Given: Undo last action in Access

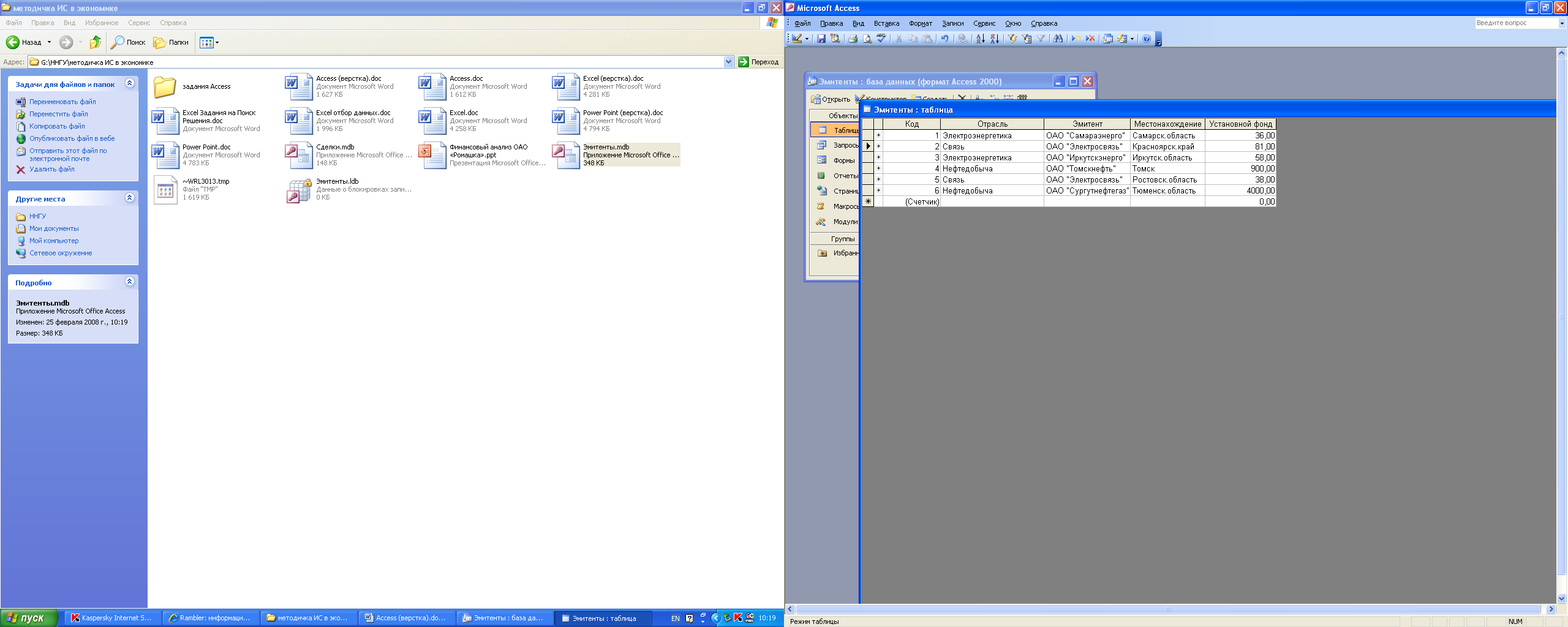Looking at the screenshot, I should pyautogui.click(x=945, y=39).
